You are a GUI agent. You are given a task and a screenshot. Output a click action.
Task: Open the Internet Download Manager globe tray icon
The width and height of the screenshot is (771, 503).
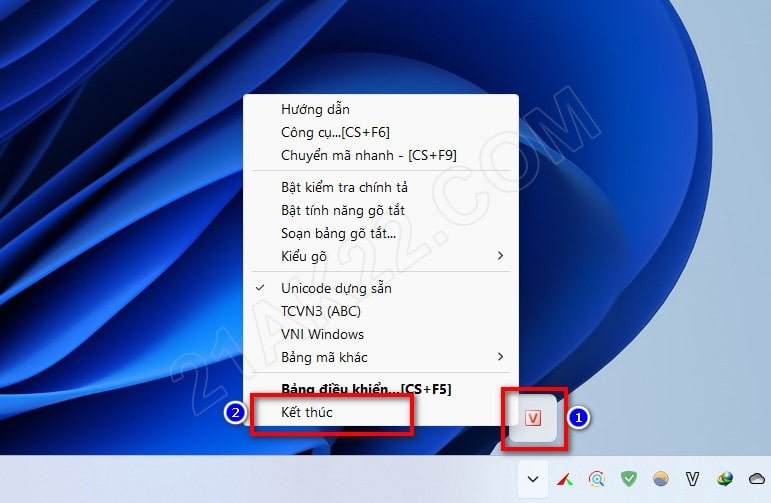(725, 478)
